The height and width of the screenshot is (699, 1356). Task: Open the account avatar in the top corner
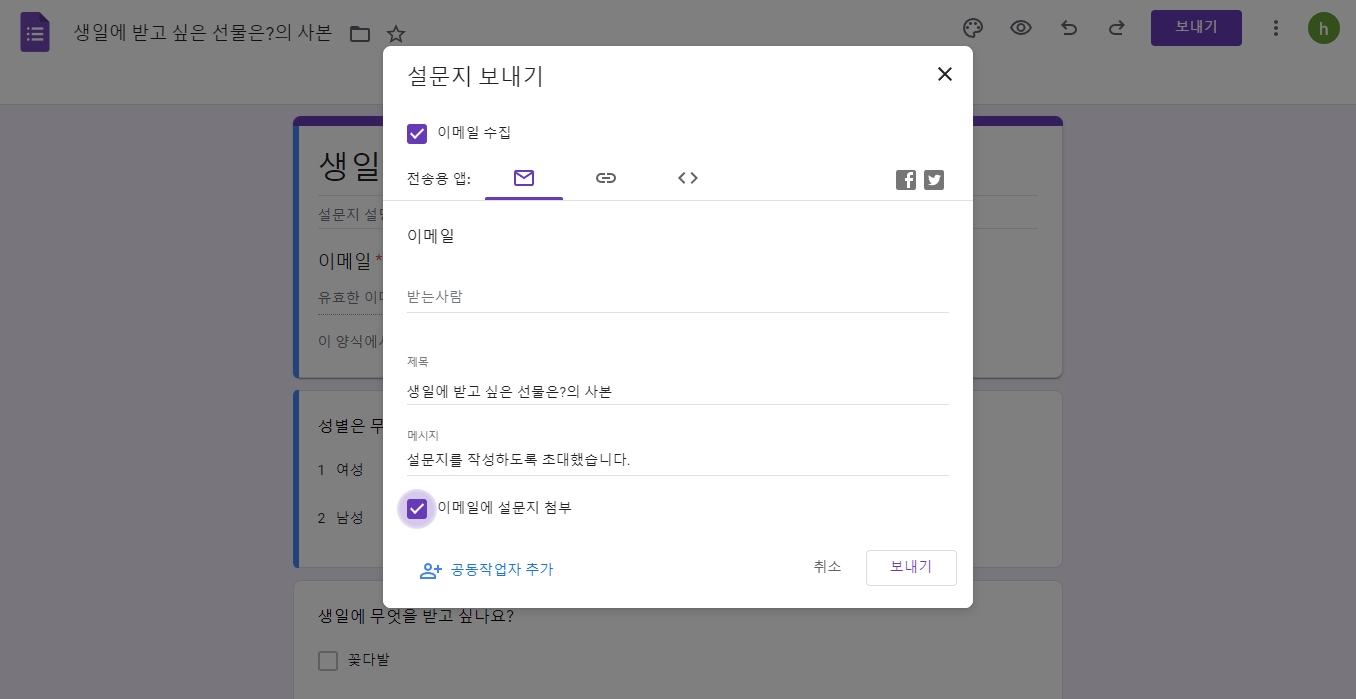click(1323, 28)
